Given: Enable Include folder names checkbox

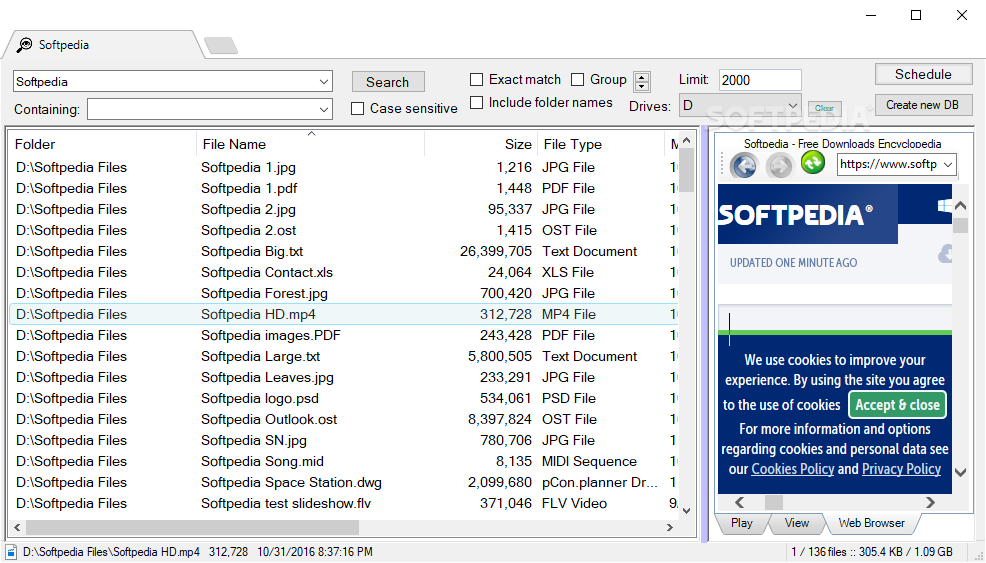Looking at the screenshot, I should 477,102.
